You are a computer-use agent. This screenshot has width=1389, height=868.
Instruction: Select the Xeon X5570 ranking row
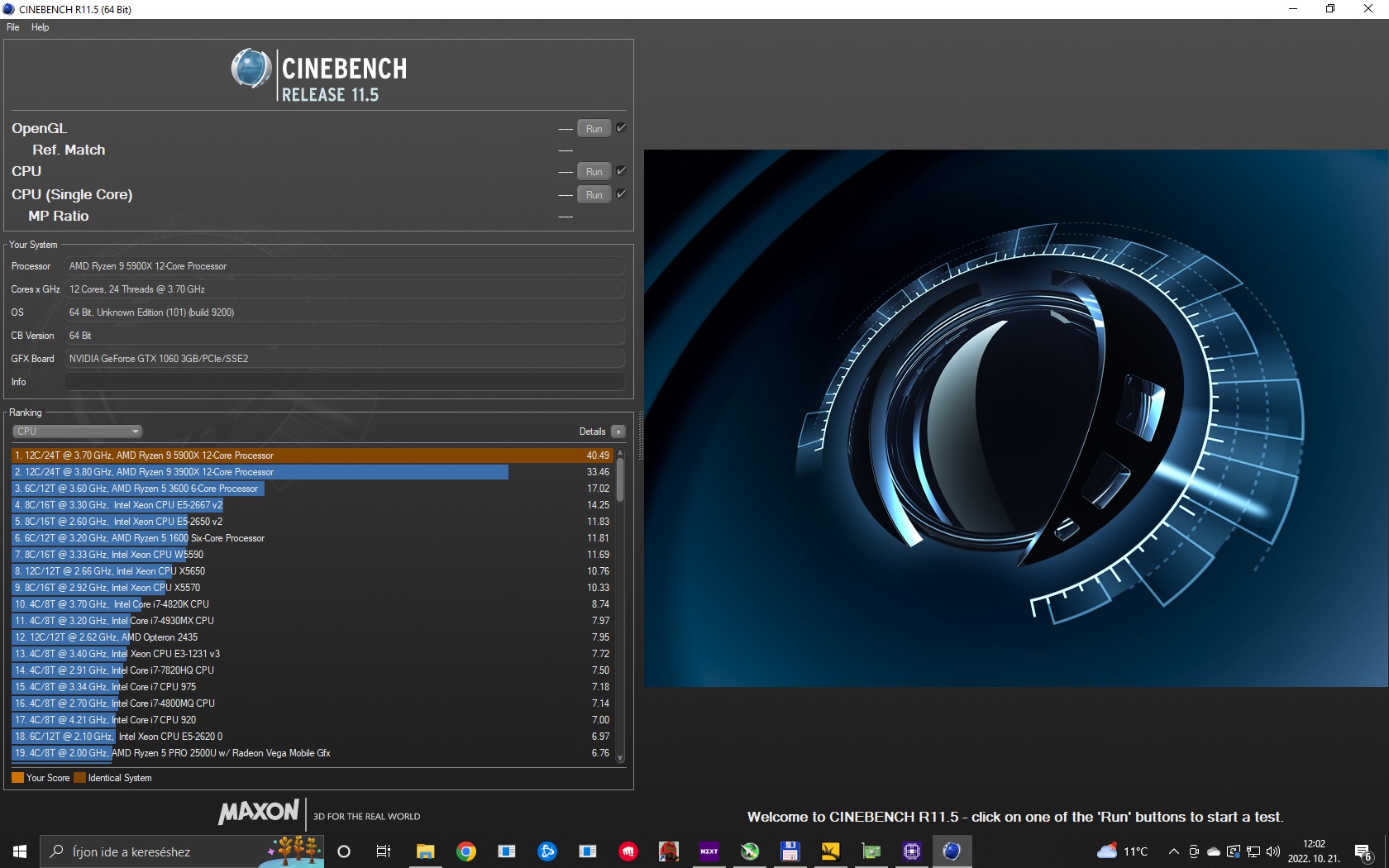tap(313, 588)
